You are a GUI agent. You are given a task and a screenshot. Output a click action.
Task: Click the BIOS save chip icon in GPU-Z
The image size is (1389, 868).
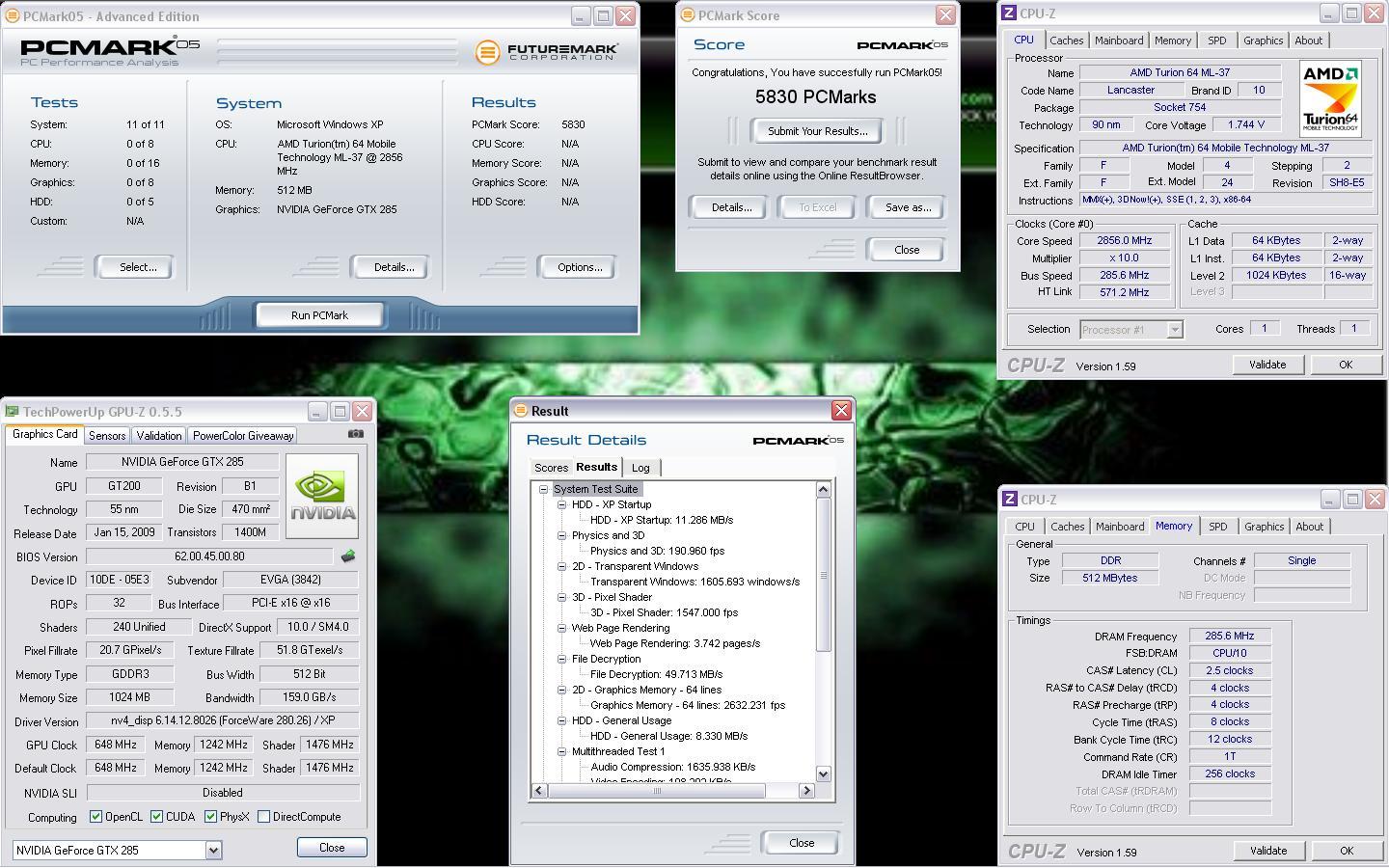coord(348,556)
